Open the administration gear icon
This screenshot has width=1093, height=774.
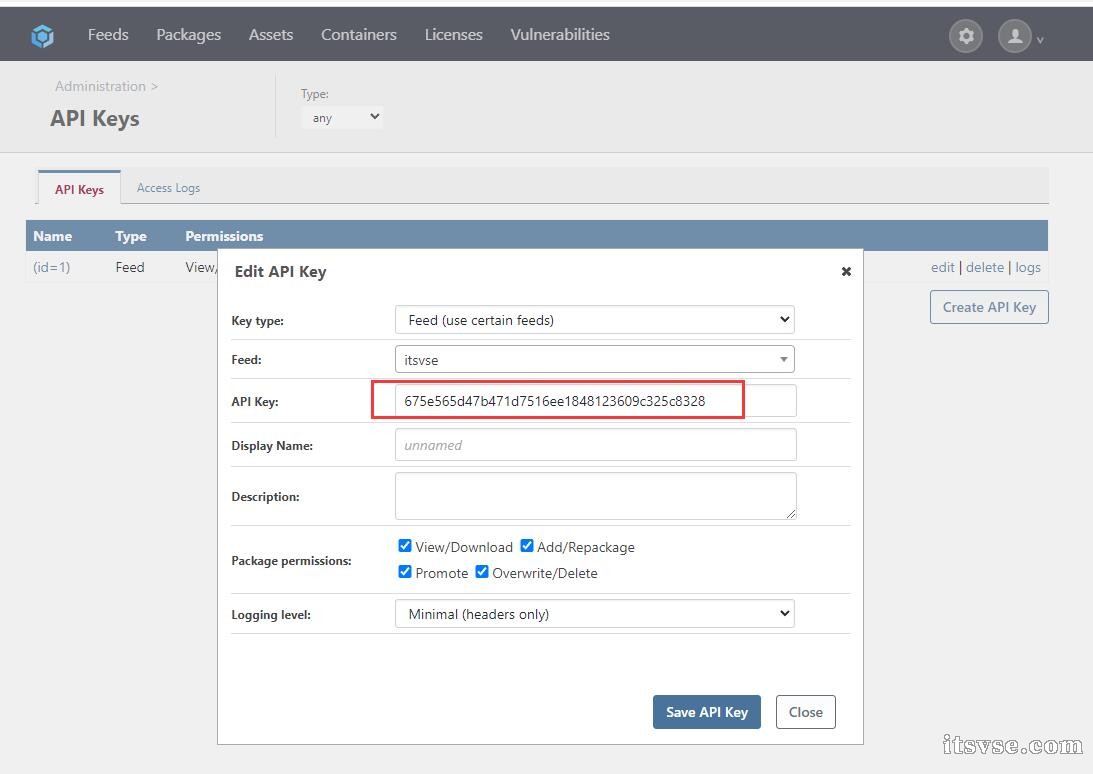point(965,36)
